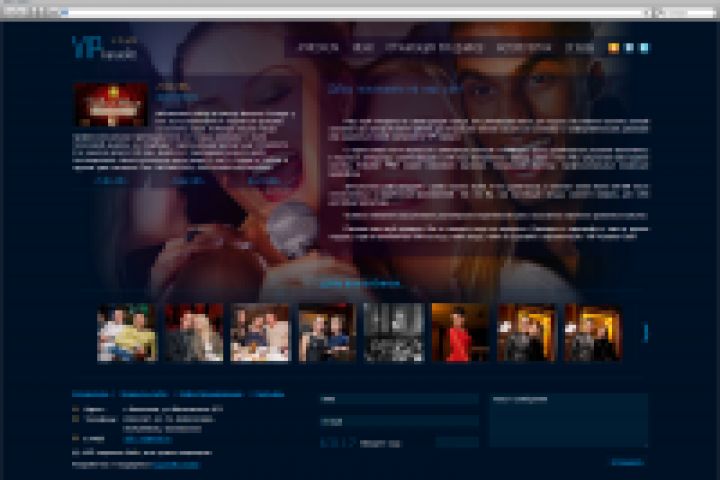Click the address icon in footer contacts

[x=76, y=409]
